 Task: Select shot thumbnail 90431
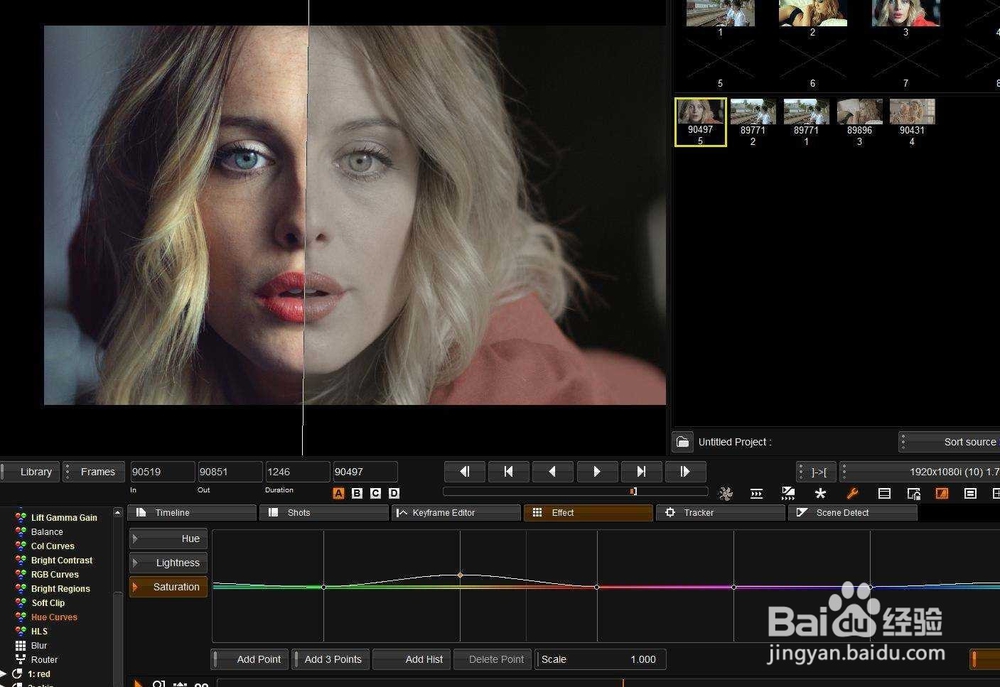pyautogui.click(x=912, y=122)
